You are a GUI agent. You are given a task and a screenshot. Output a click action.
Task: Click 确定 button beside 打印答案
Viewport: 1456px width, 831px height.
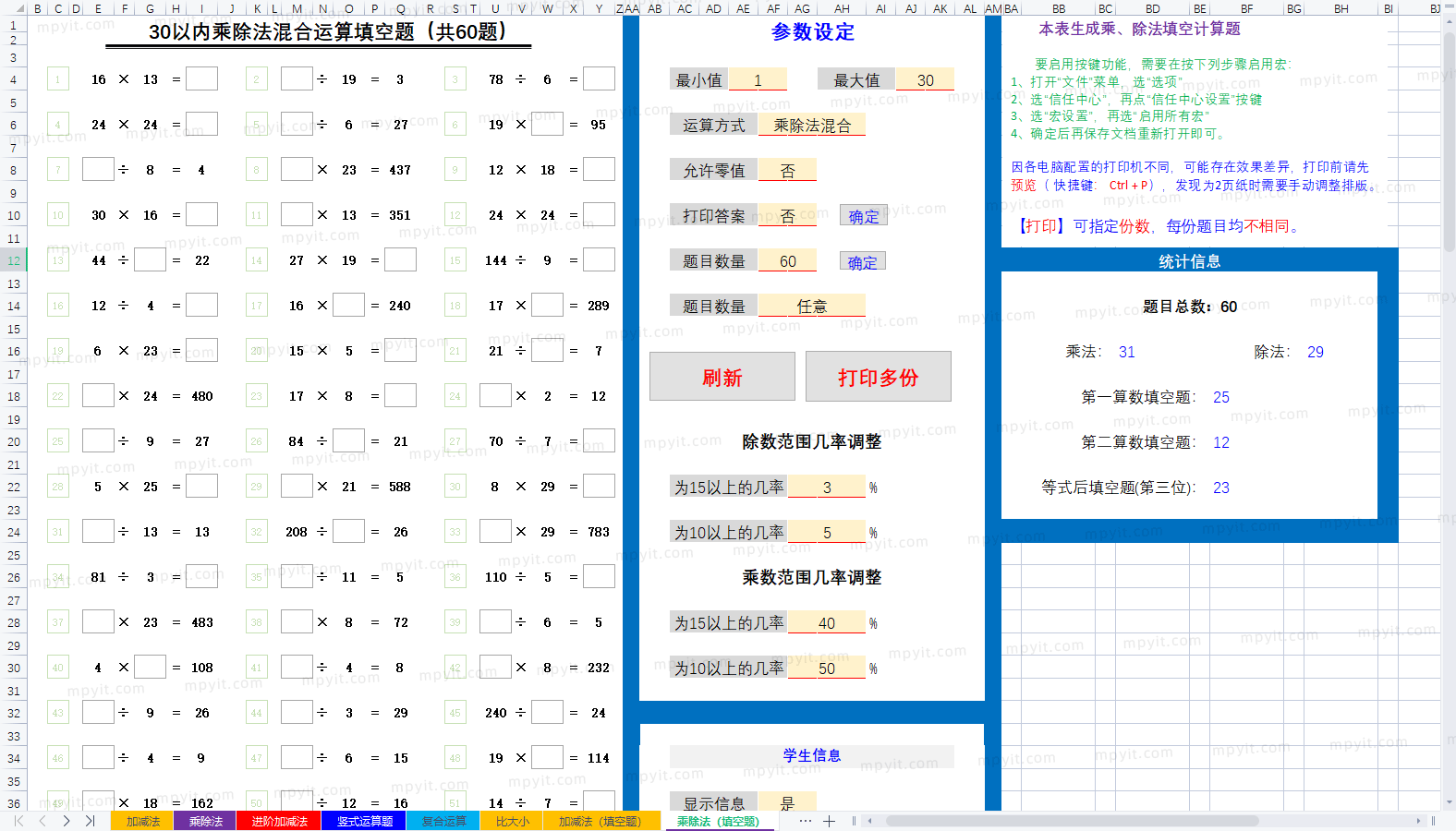[864, 216]
